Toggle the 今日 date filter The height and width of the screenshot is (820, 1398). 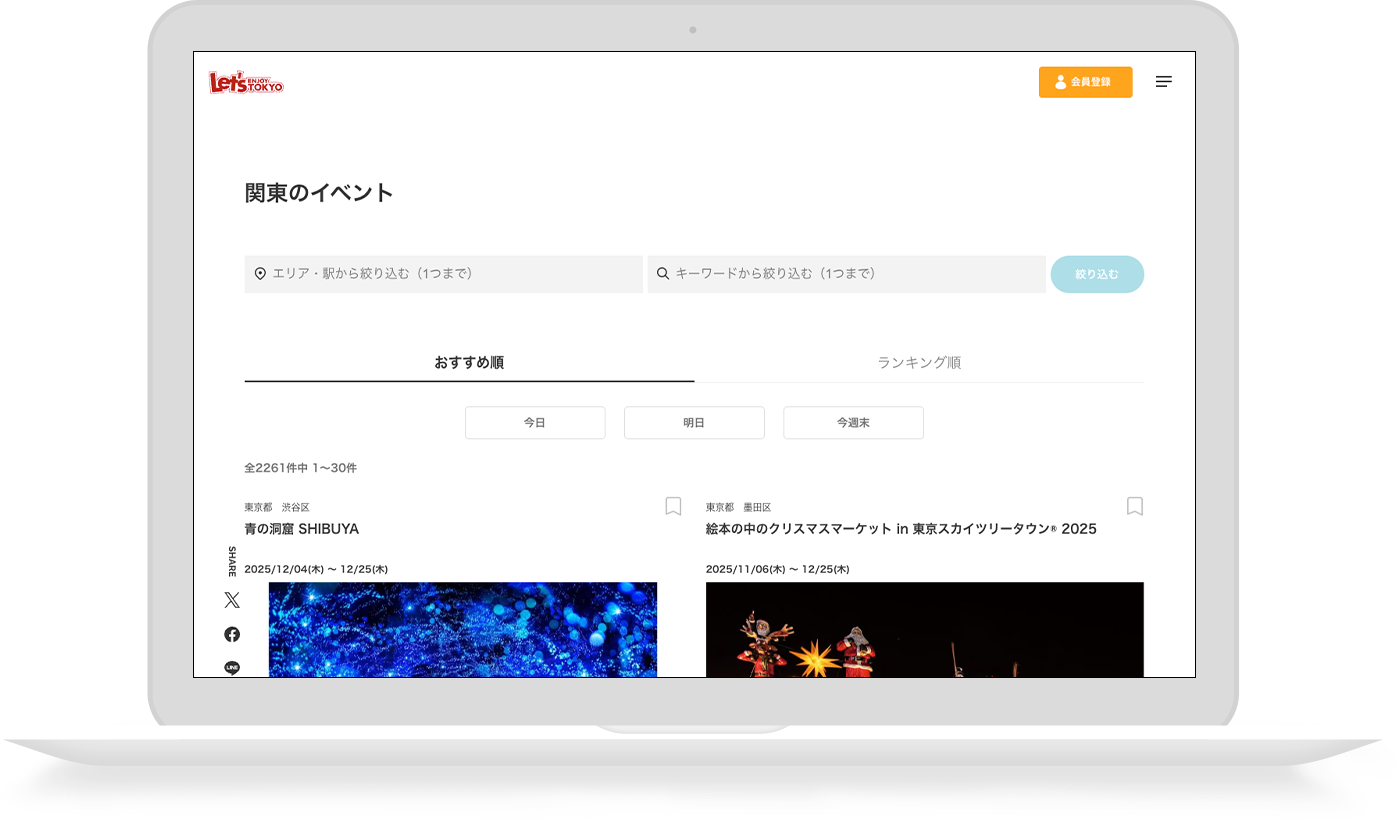pyautogui.click(x=534, y=422)
